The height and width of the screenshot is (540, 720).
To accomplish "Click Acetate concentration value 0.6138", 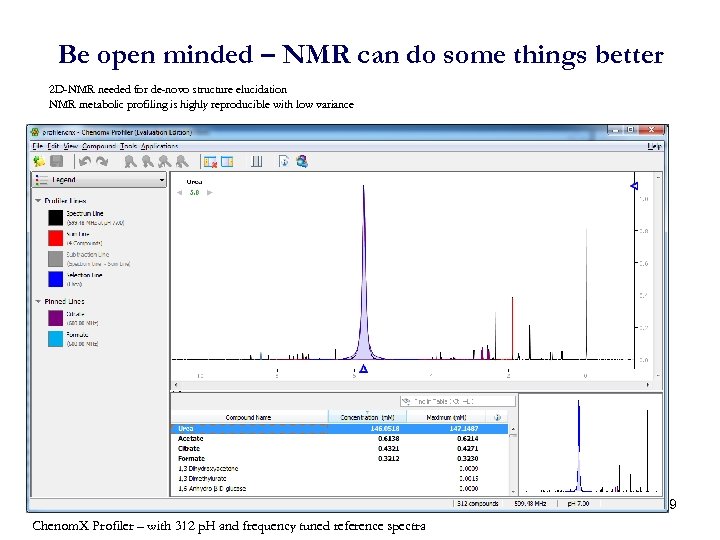I will (x=388, y=439).
